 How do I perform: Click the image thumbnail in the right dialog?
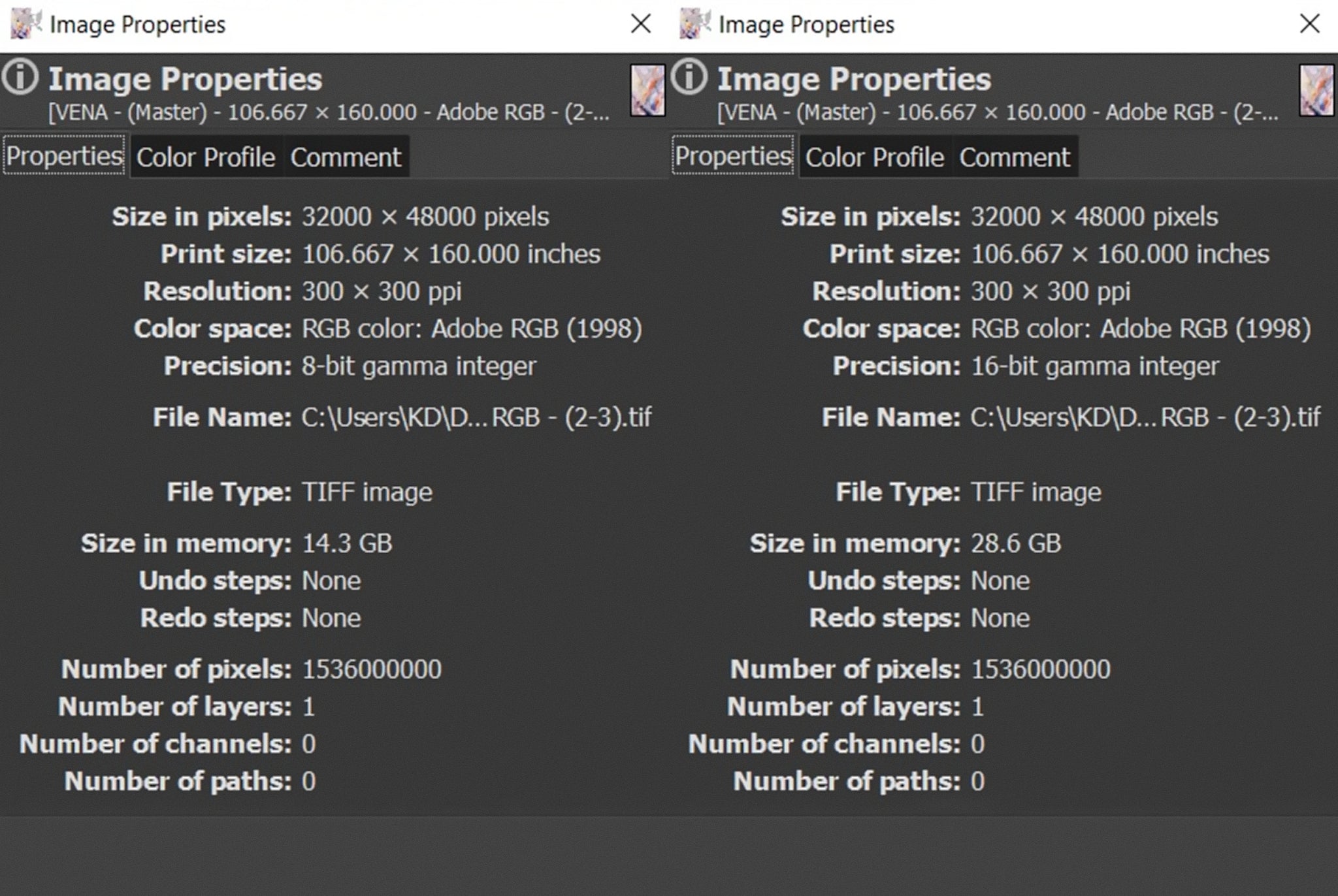(1316, 90)
